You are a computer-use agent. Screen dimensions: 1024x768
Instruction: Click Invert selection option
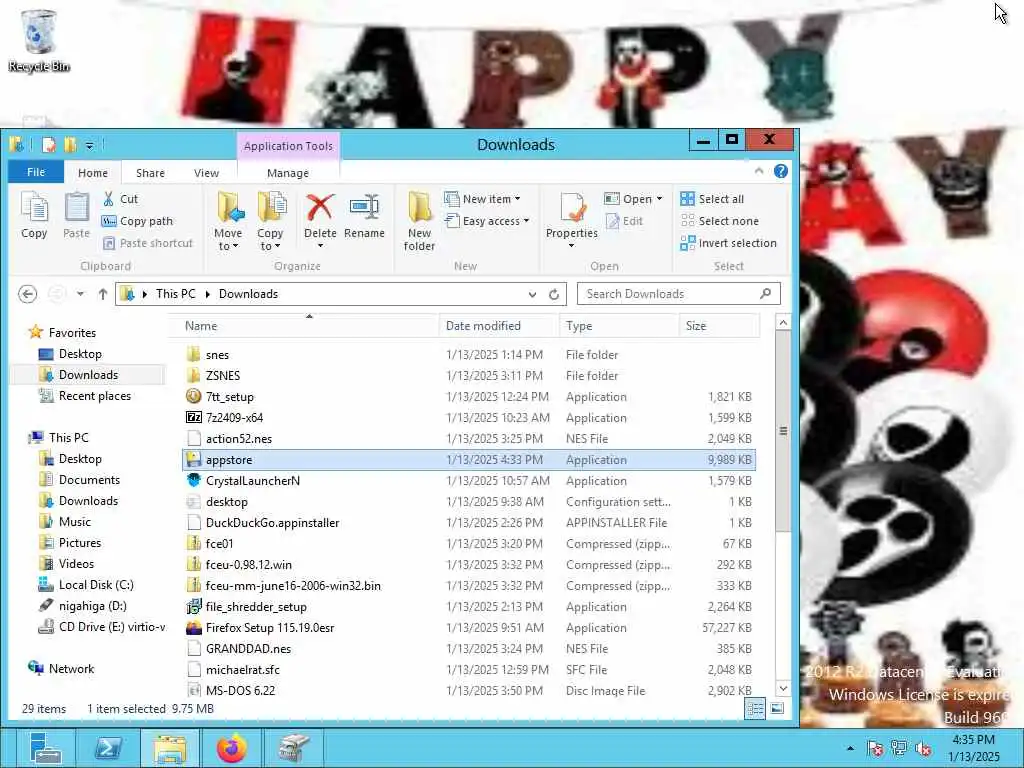point(728,243)
